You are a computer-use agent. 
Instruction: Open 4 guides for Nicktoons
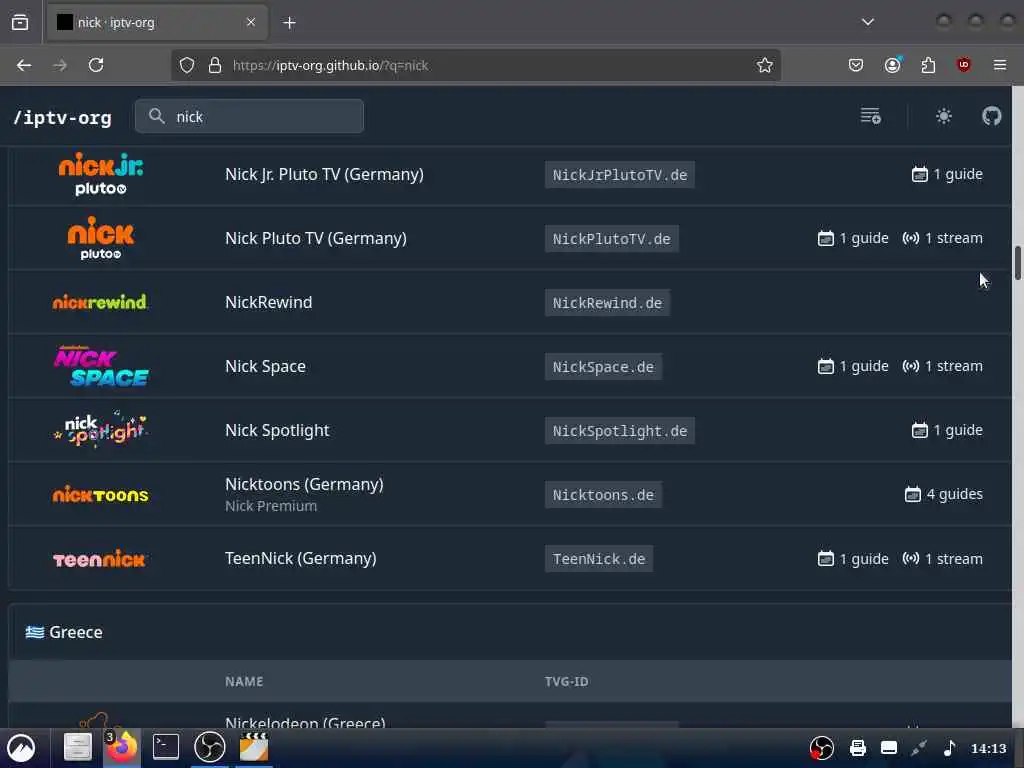944,494
